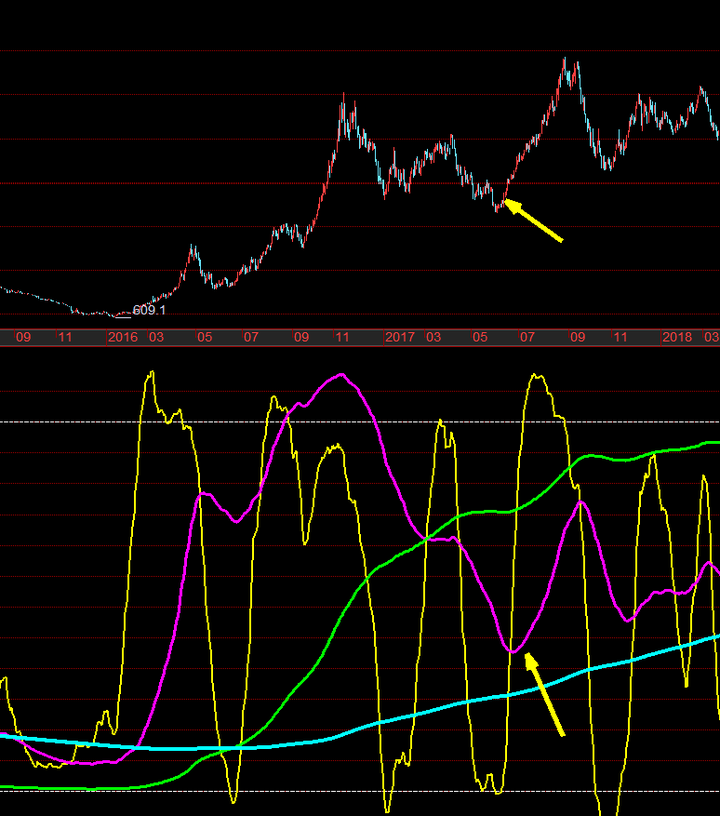Click the 11 month label just before 2016
The image size is (720, 816).
pos(65,337)
